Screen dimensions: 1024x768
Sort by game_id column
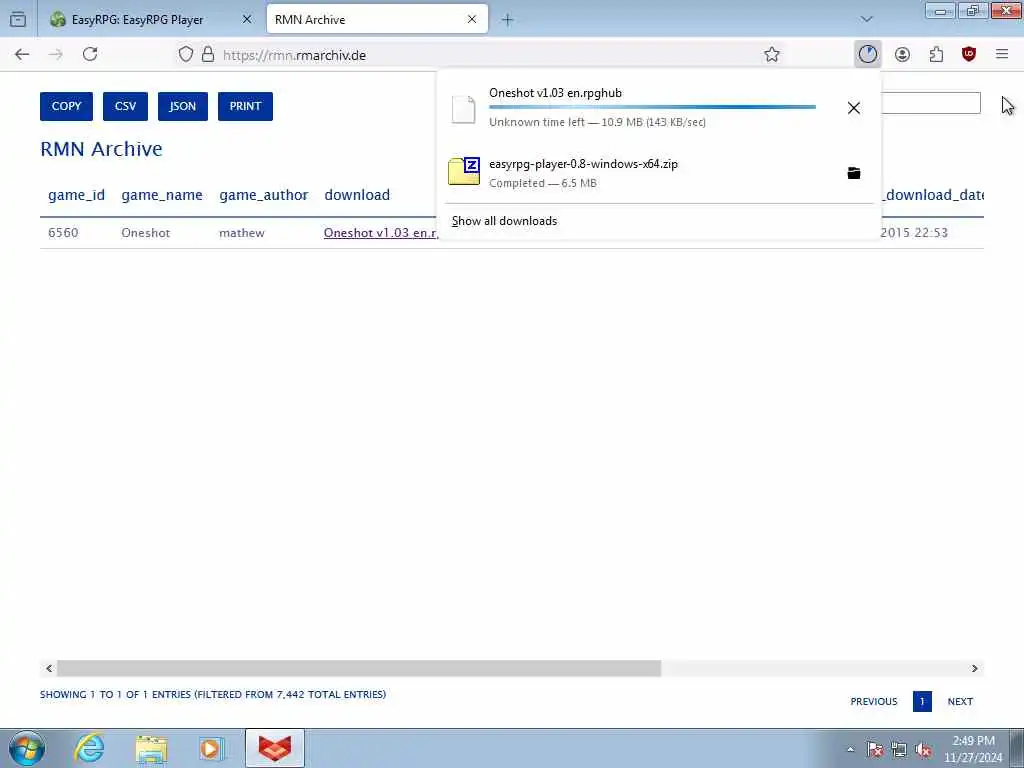[76, 195]
